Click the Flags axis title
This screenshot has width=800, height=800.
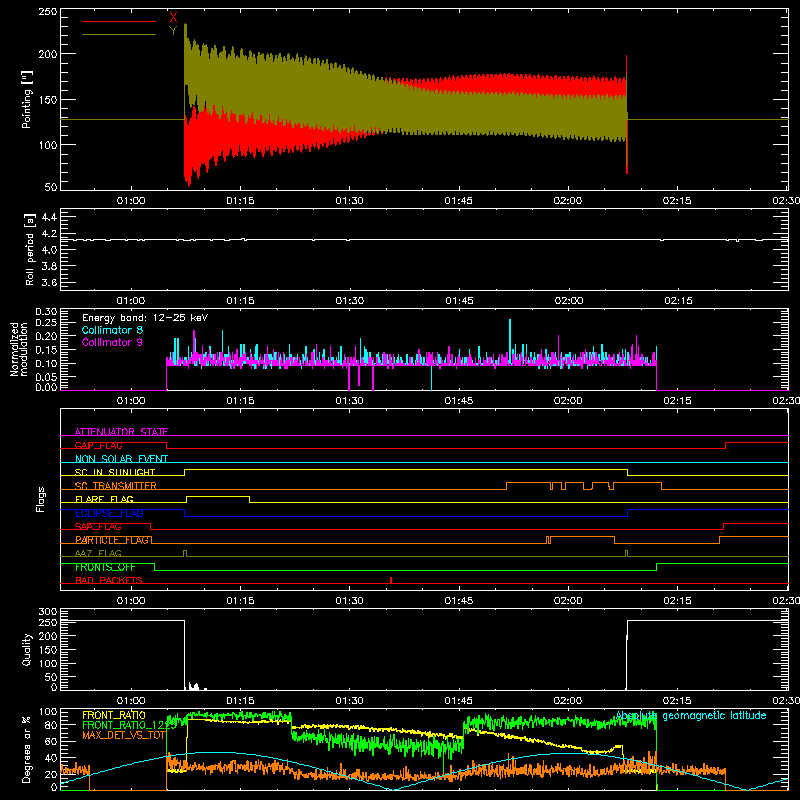(x=40, y=499)
